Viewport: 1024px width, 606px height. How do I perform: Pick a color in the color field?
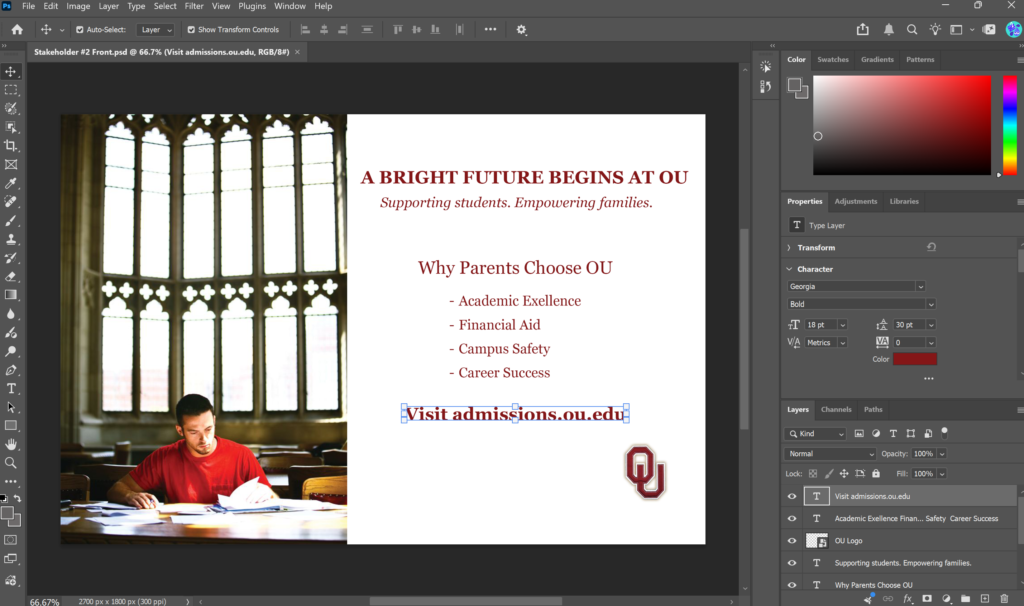tap(902, 125)
